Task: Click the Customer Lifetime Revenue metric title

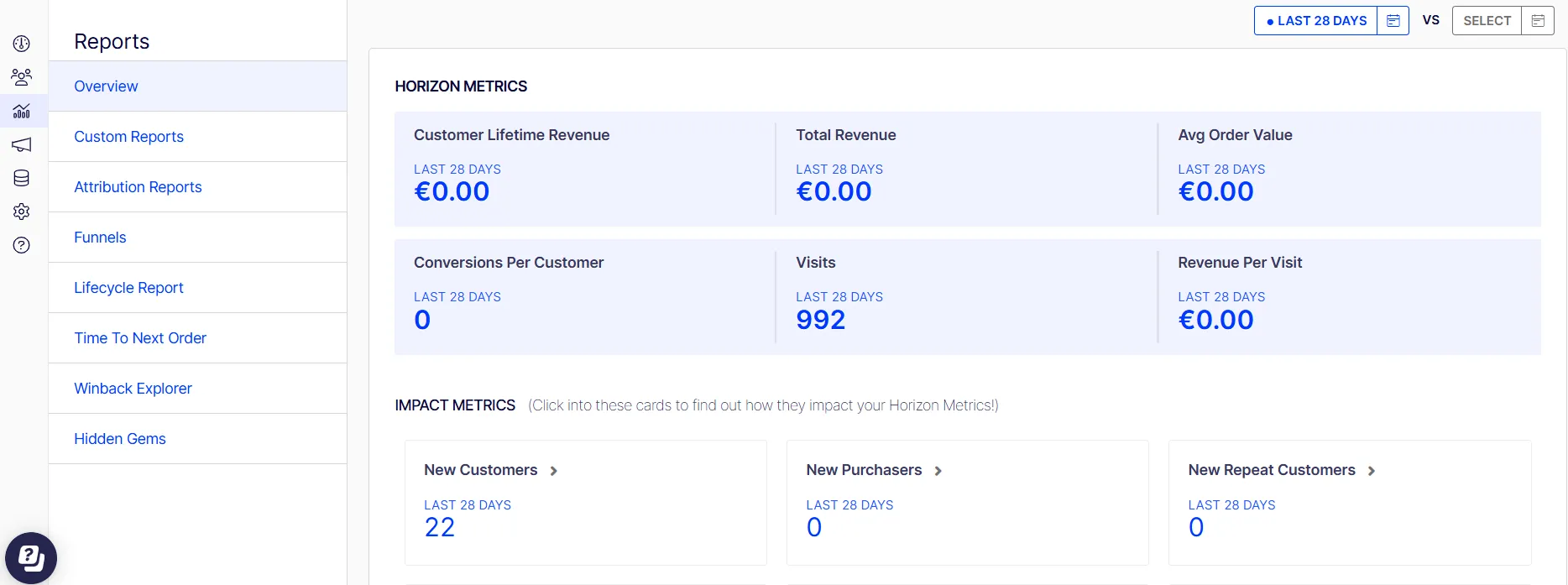Action: [x=512, y=135]
